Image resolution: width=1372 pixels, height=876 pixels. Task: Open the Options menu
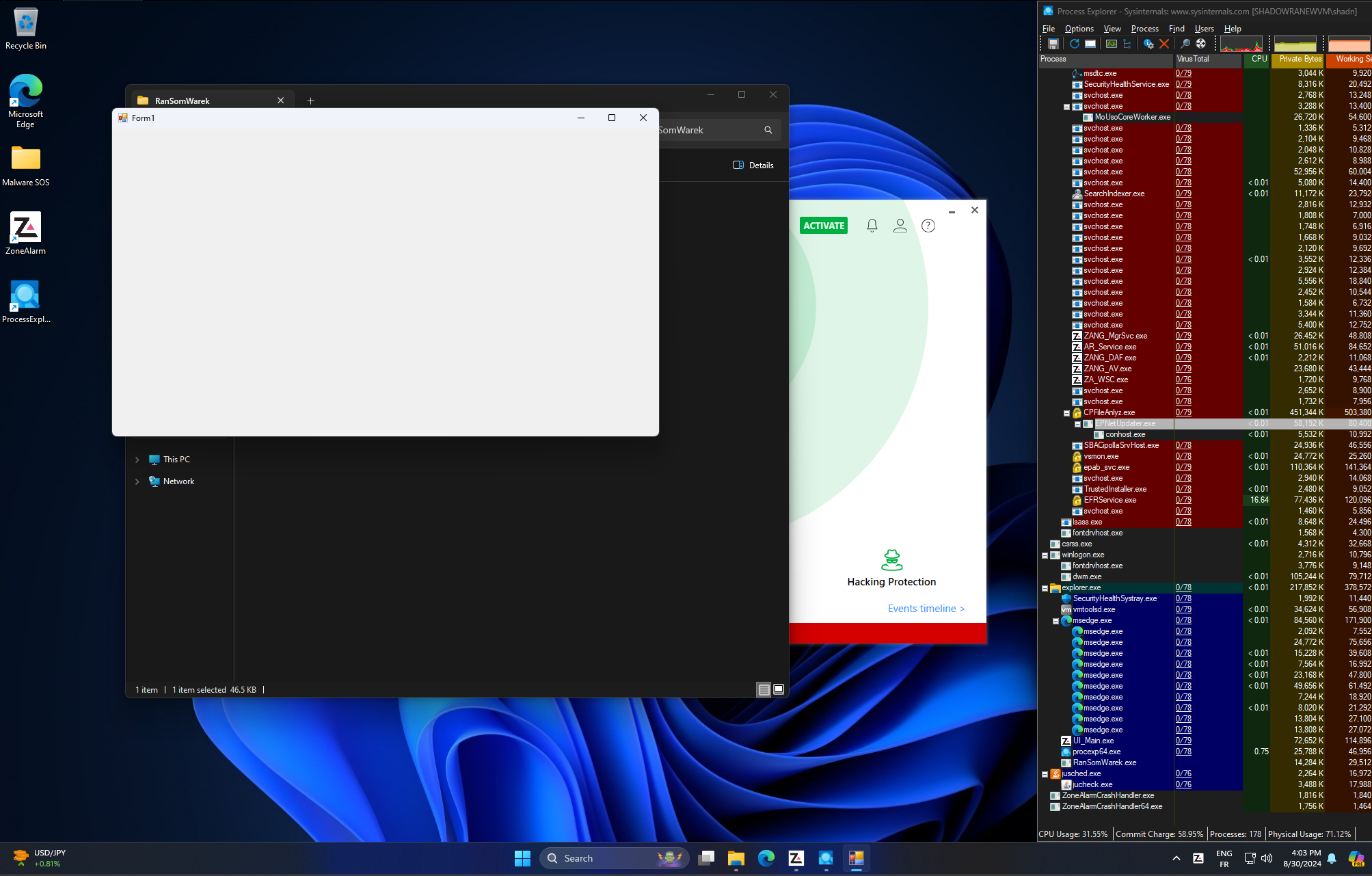point(1079,29)
